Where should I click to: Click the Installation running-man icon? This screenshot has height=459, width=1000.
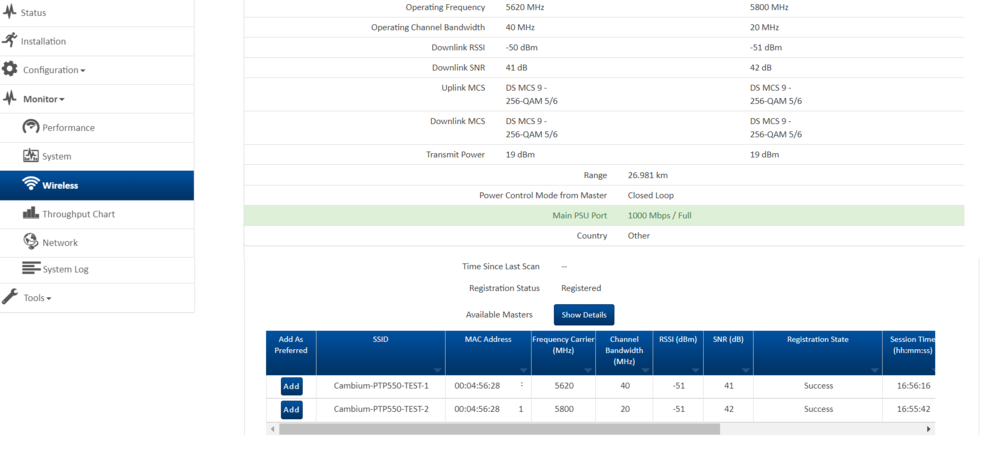(10, 41)
